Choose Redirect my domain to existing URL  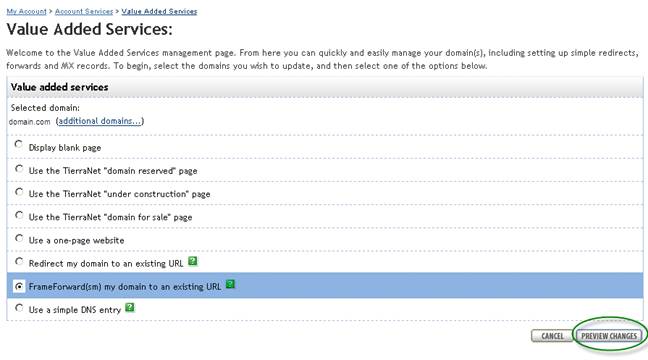tap(19, 261)
